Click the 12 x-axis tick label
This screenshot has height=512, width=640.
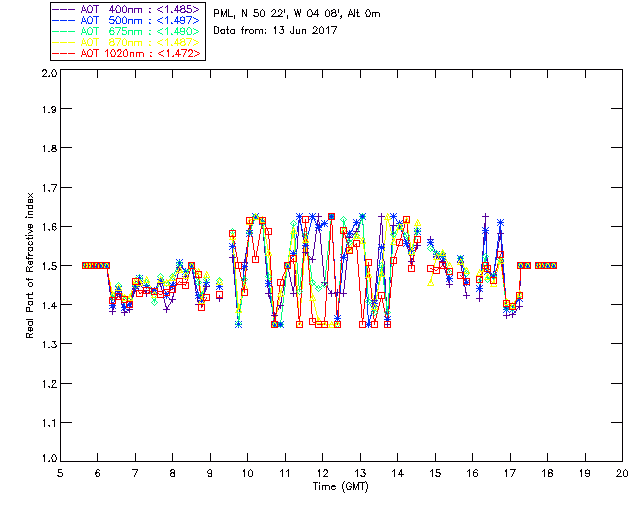pos(322,473)
